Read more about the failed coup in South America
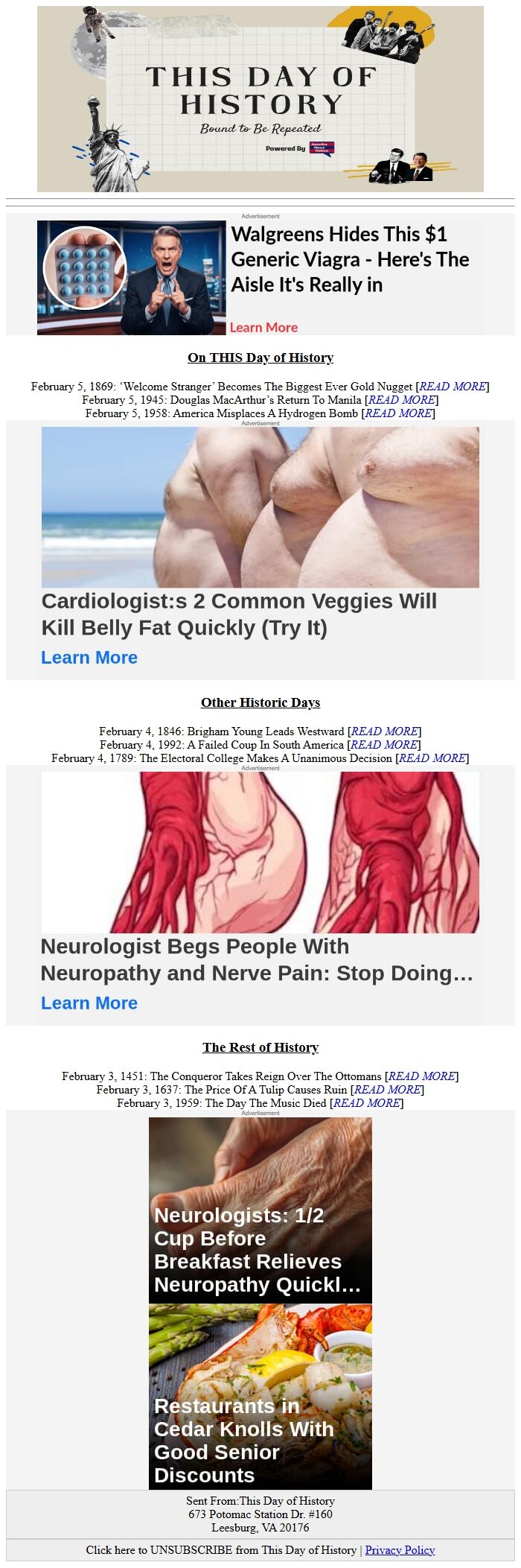521x1568 pixels. coord(384,745)
